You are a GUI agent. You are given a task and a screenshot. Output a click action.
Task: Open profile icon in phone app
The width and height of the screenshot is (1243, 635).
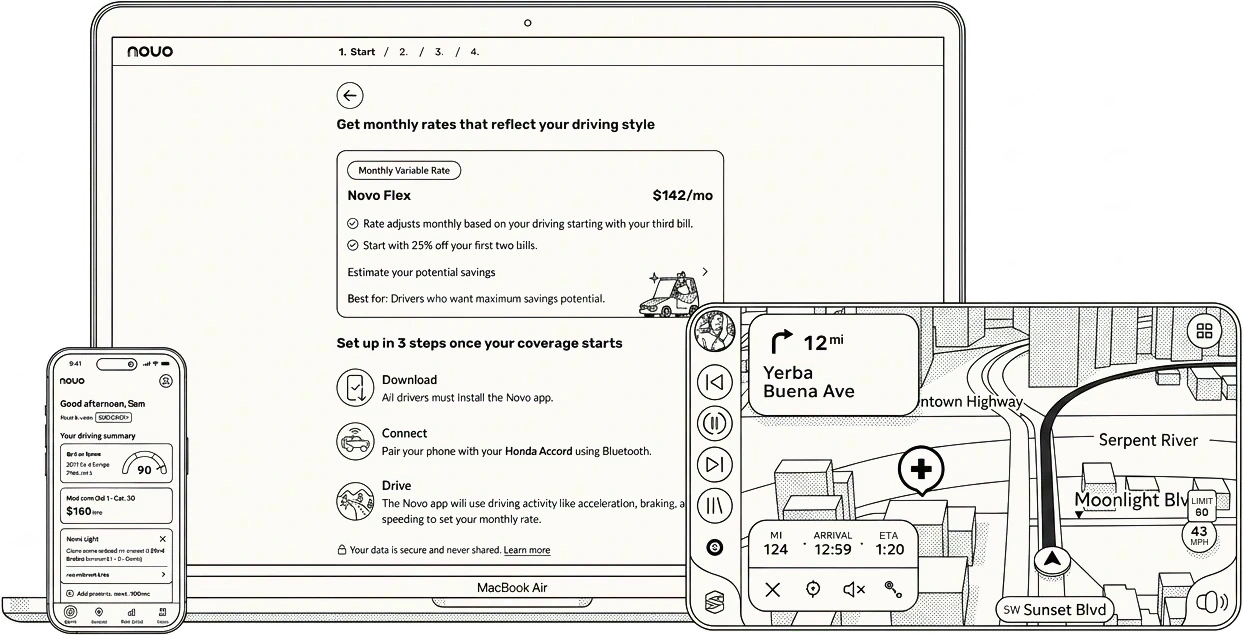coord(166,381)
